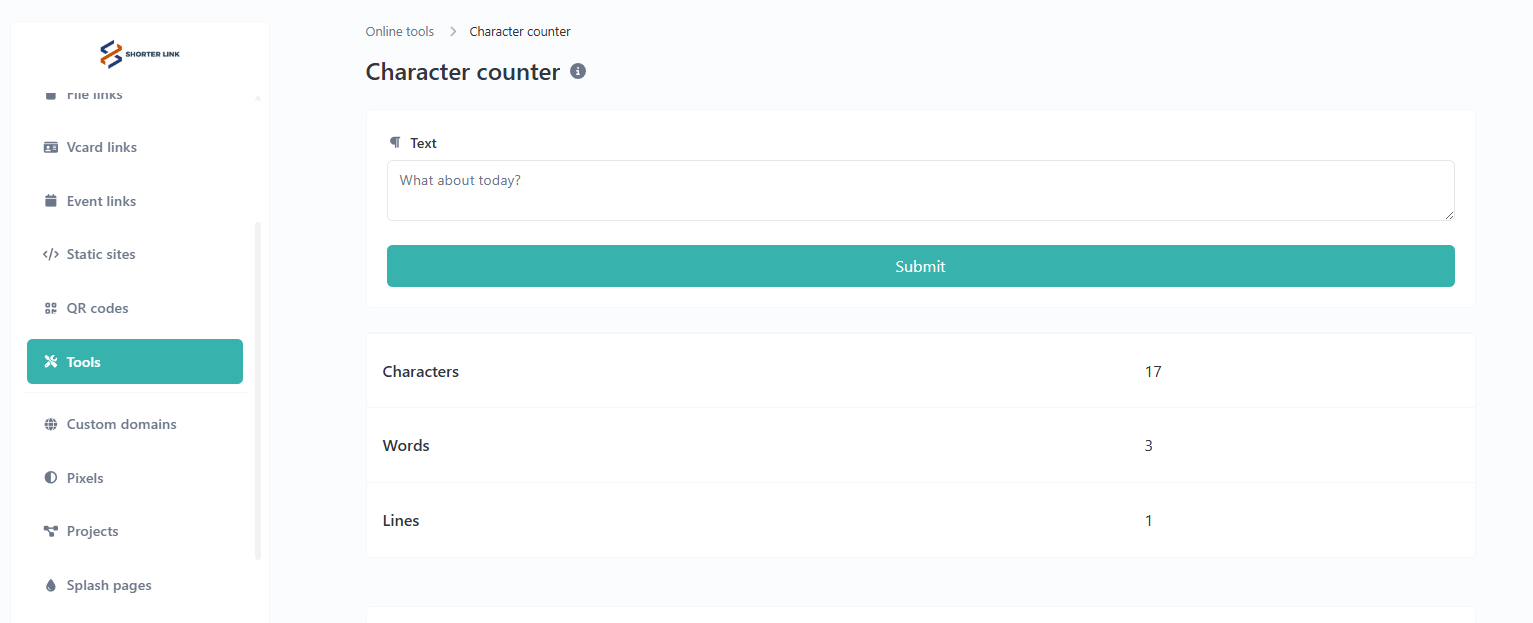The width and height of the screenshot is (1533, 623).
Task: Click the textarea resize handle
Action: point(1449,215)
